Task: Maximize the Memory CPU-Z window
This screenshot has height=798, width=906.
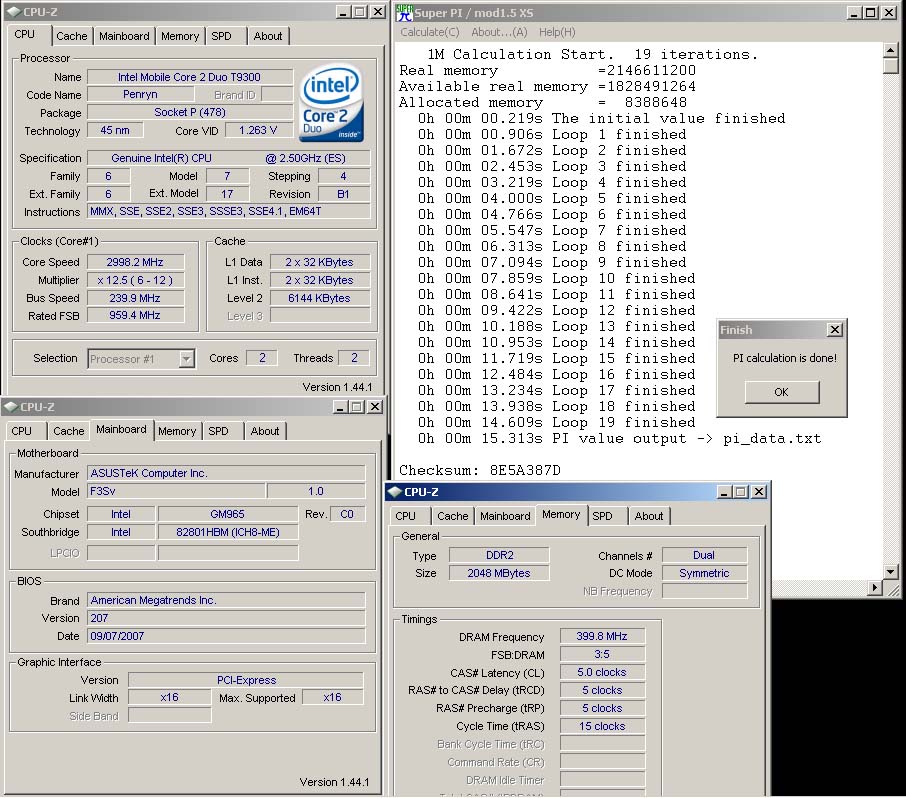Action: (x=741, y=492)
